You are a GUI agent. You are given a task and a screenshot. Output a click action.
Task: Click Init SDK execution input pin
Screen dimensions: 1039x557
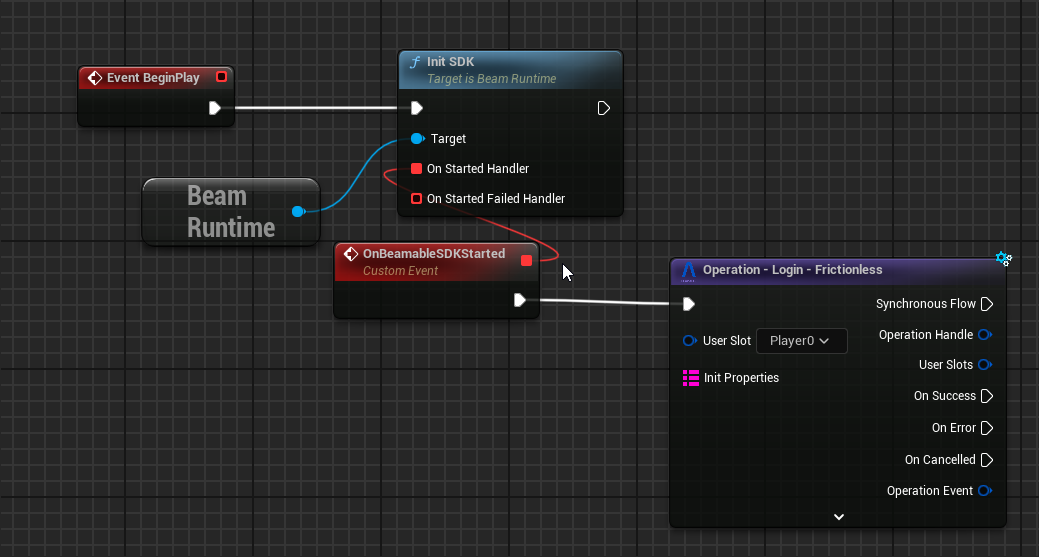pos(417,108)
